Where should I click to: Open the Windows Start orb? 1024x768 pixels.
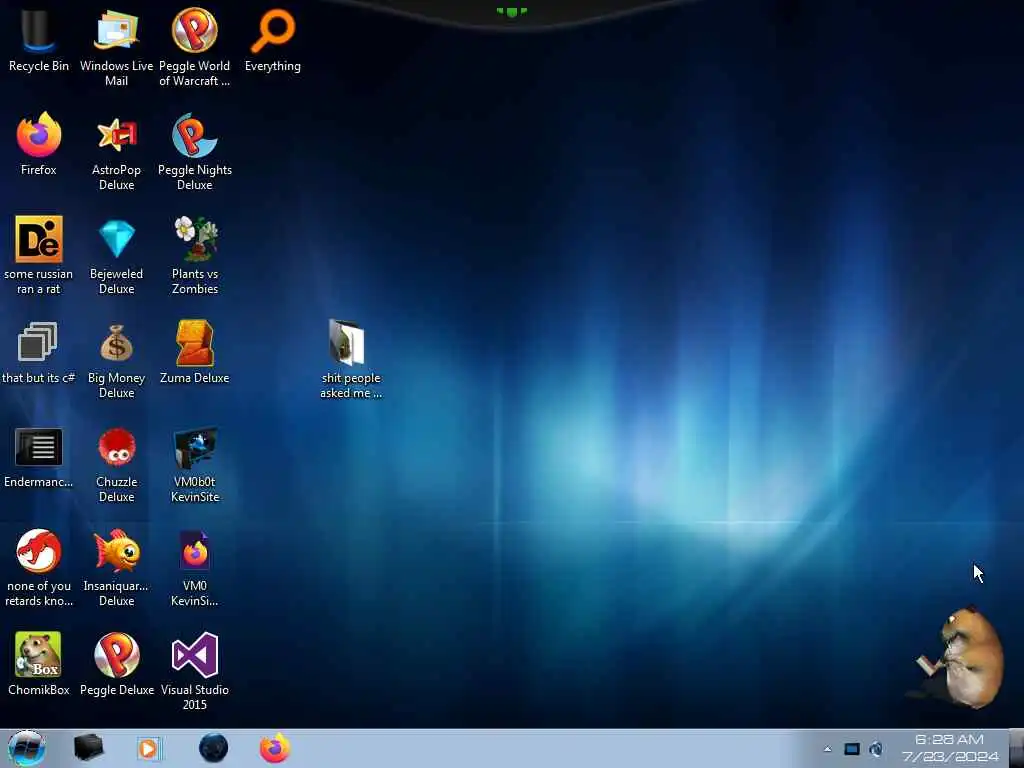click(x=26, y=748)
